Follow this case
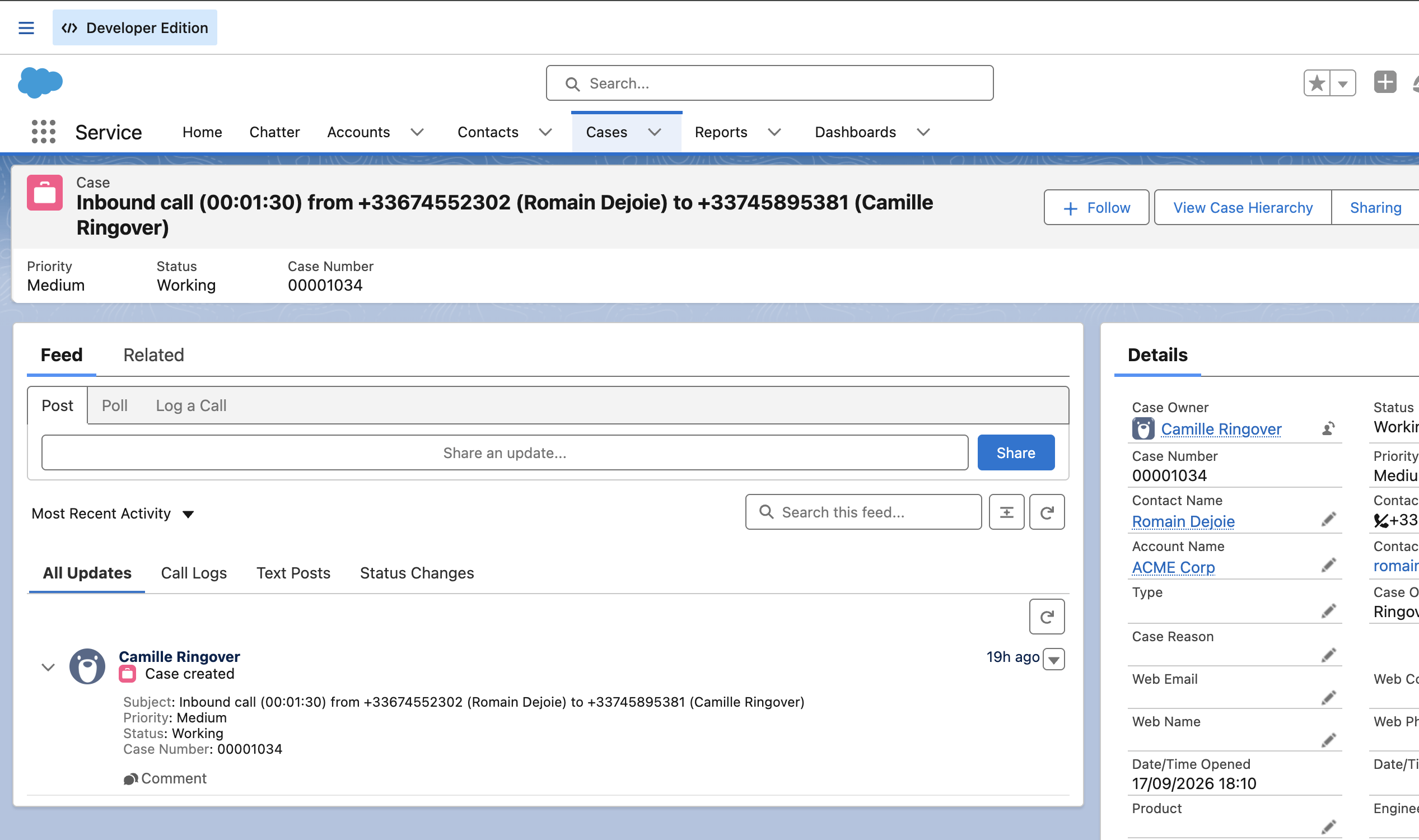The image size is (1419, 840). point(1096,208)
